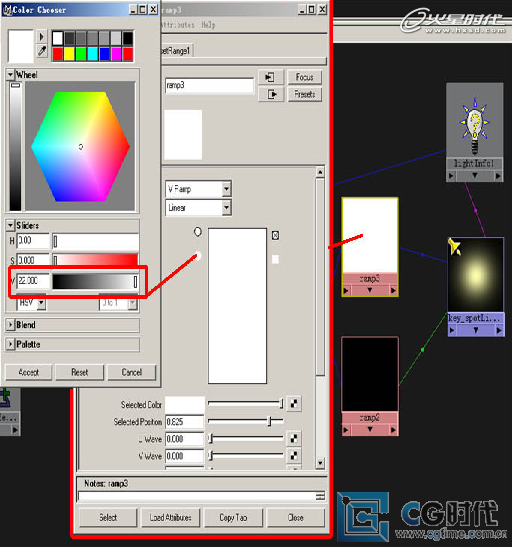The image size is (512, 547).
Task: Open the Help menu
Action: [x=208, y=25]
